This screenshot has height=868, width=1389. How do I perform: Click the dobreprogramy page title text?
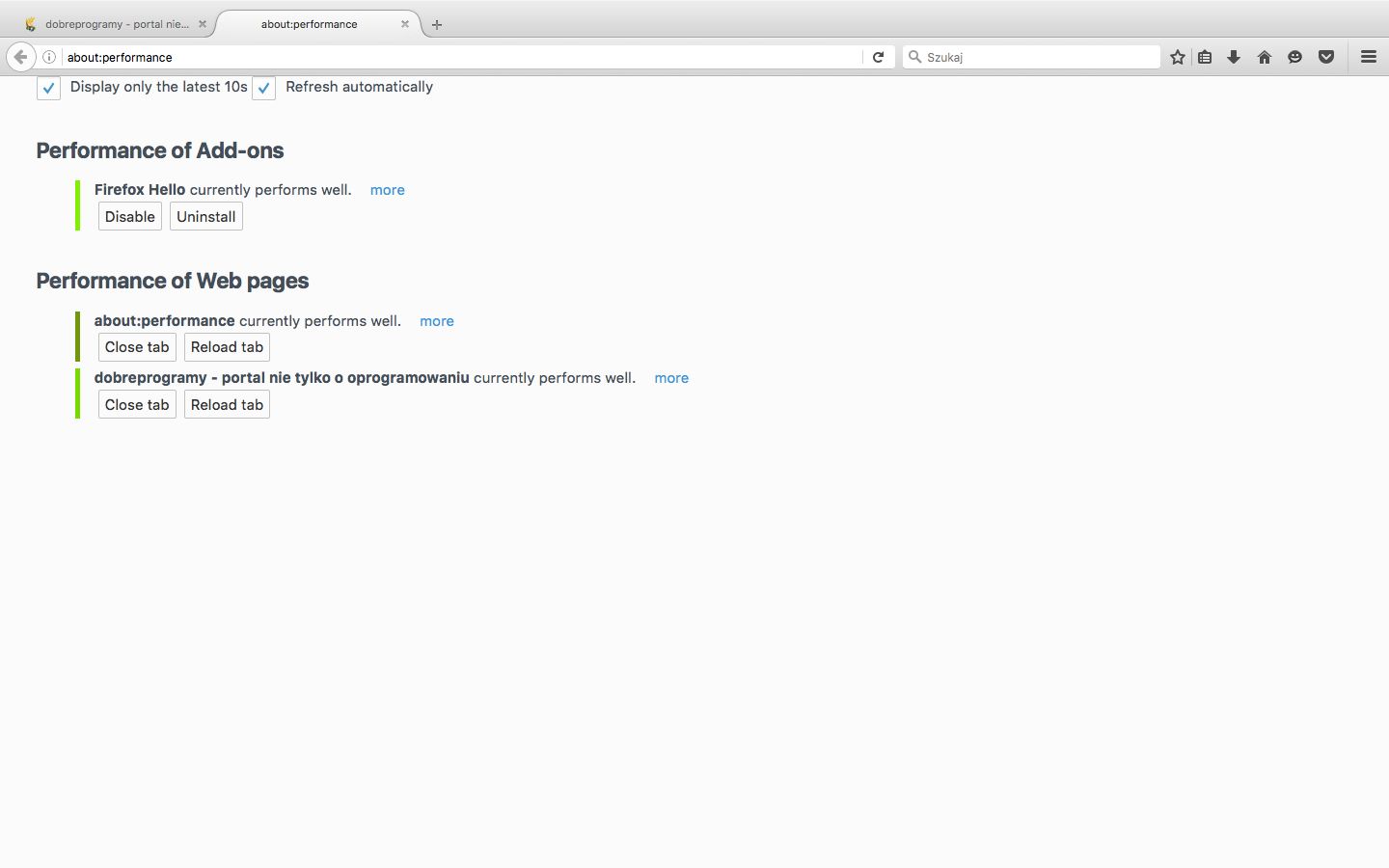[282, 378]
